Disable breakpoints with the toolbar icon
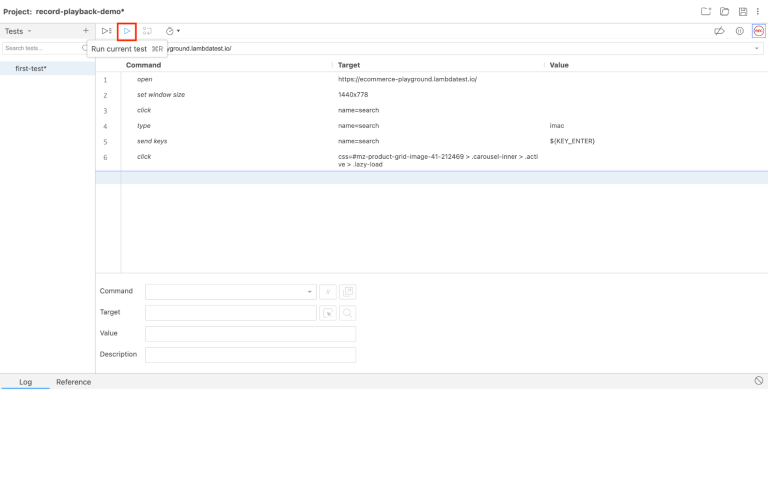This screenshot has height=480, width=768. click(719, 31)
